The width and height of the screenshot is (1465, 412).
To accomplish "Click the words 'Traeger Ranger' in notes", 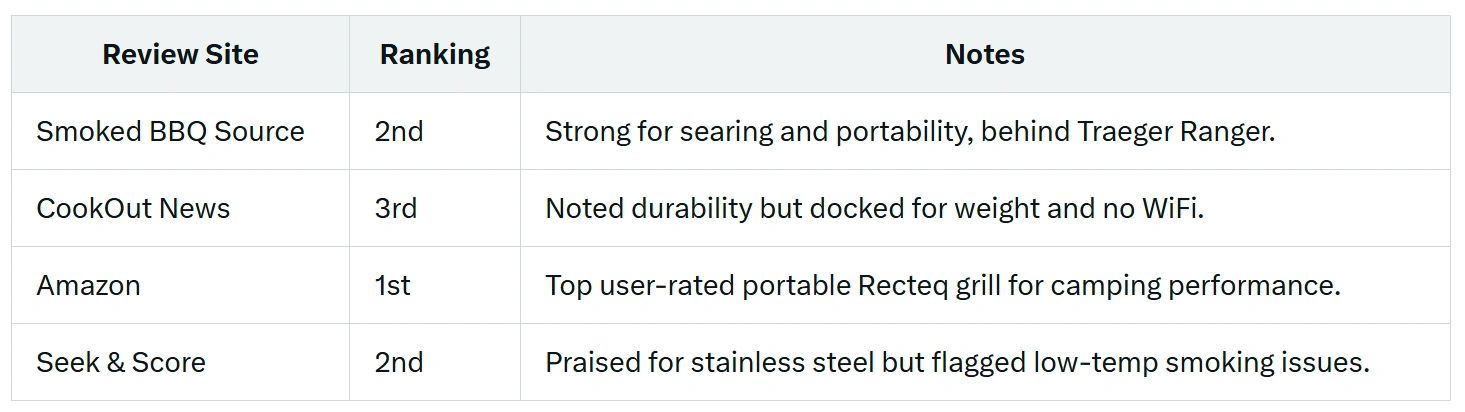I will tap(1174, 132).
